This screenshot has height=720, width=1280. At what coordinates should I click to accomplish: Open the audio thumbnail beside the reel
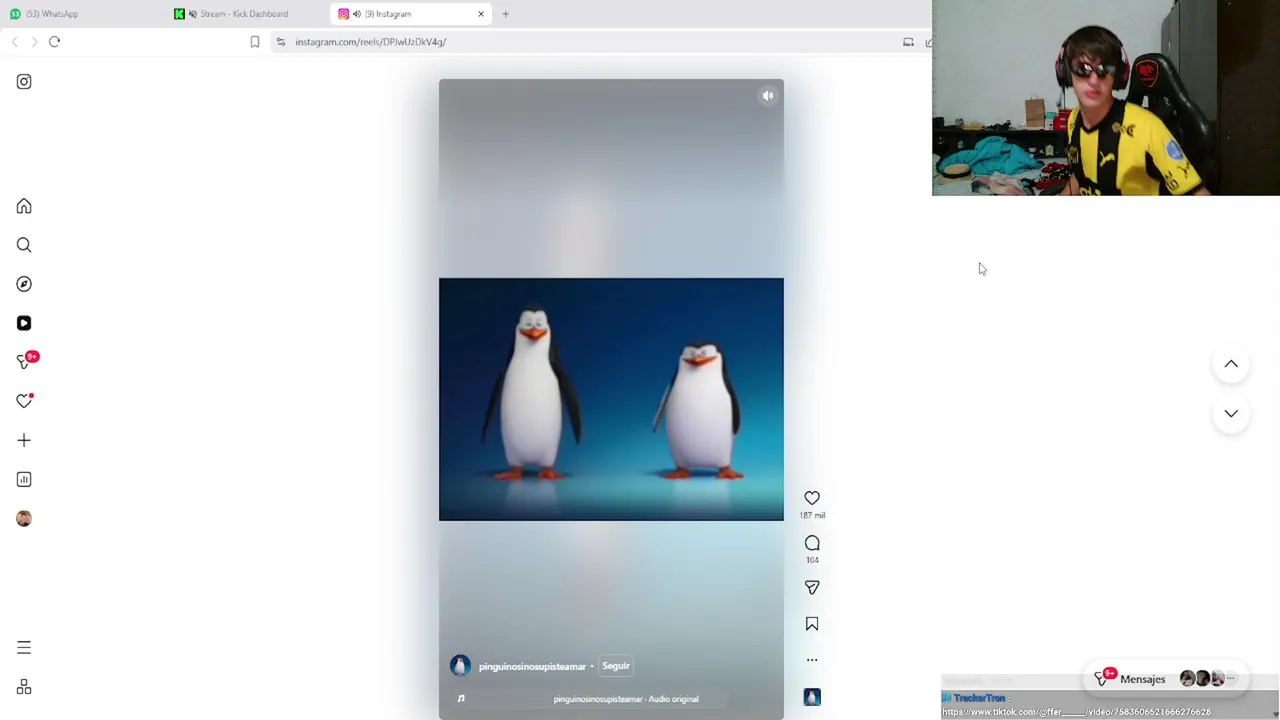(x=812, y=697)
